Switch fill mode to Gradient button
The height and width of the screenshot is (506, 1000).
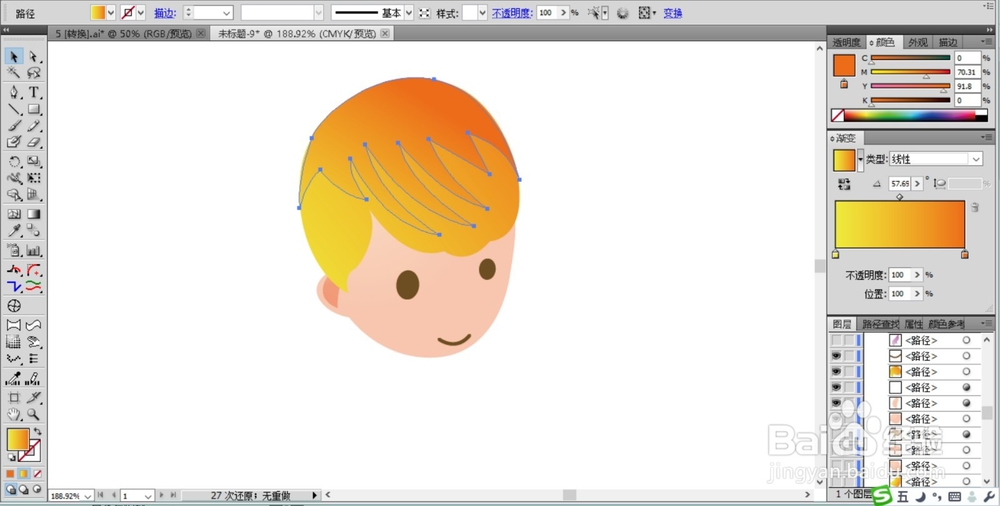(x=24, y=473)
